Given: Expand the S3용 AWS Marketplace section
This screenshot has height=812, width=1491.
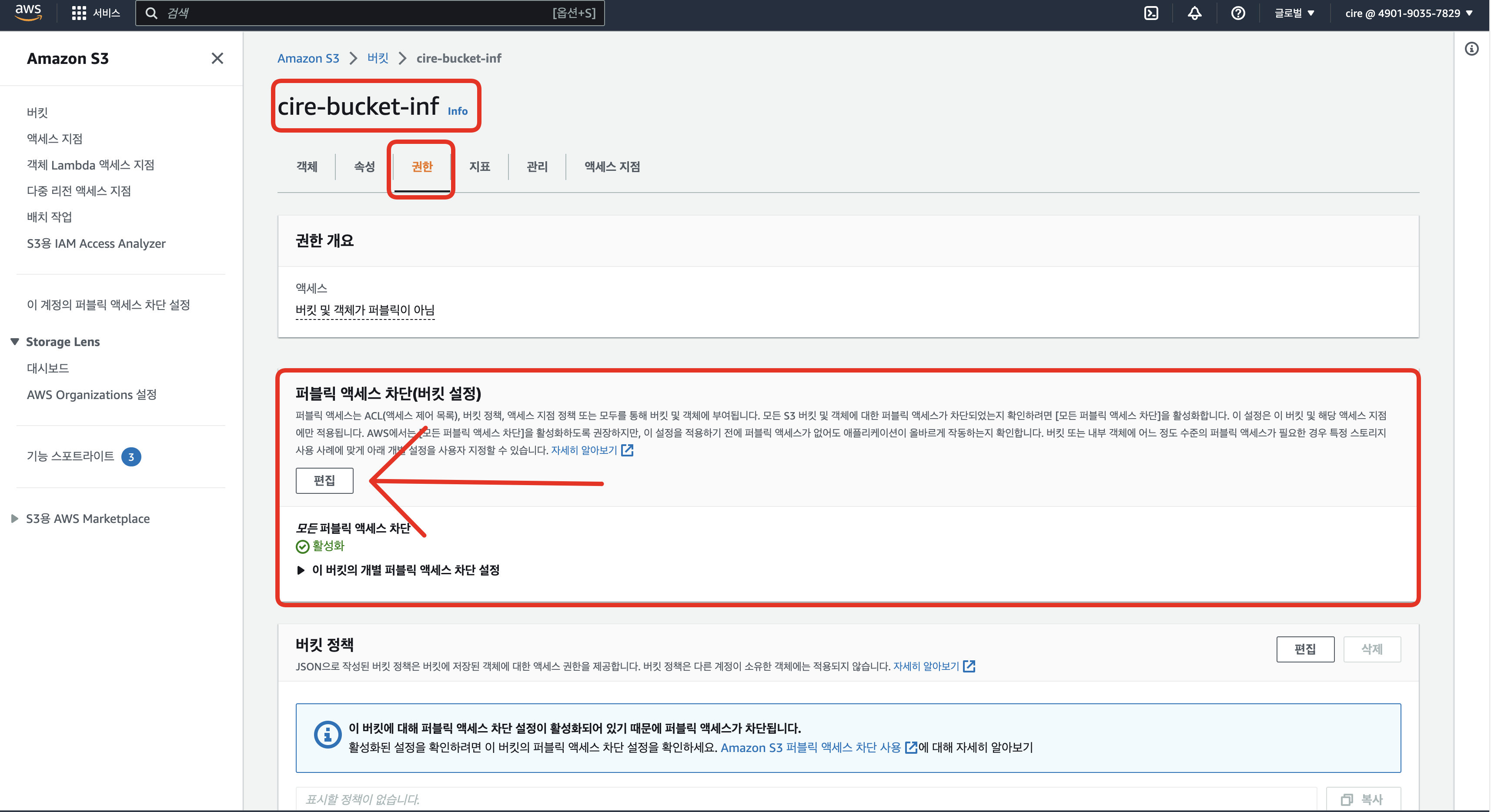Looking at the screenshot, I should point(15,519).
